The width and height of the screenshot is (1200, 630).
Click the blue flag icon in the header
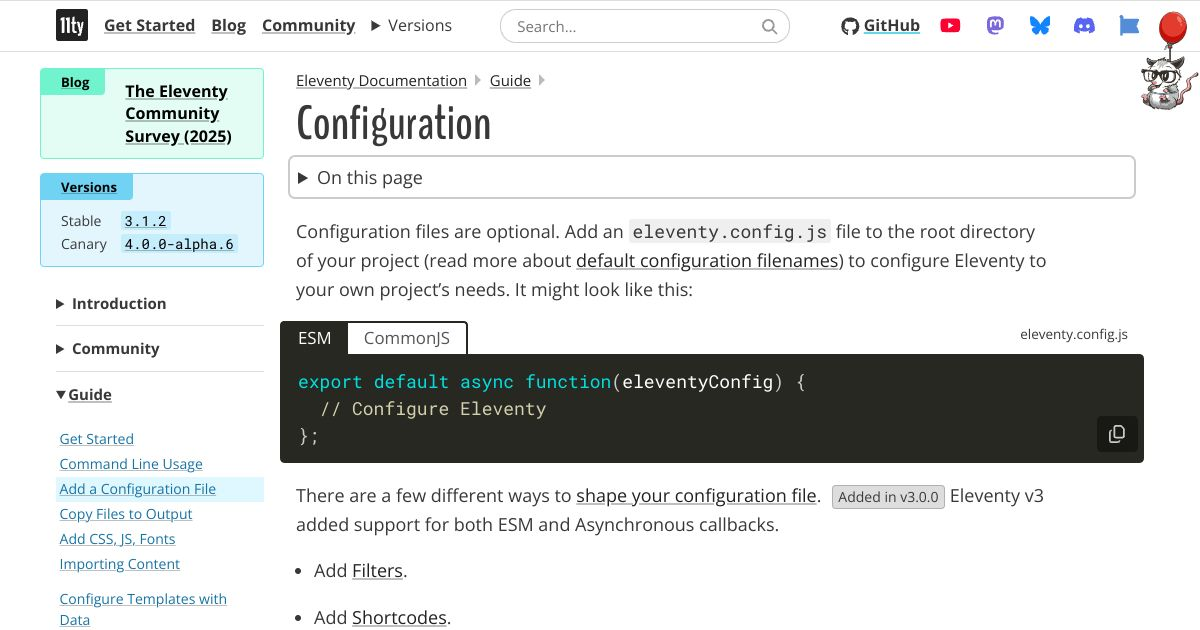[x=1128, y=25]
